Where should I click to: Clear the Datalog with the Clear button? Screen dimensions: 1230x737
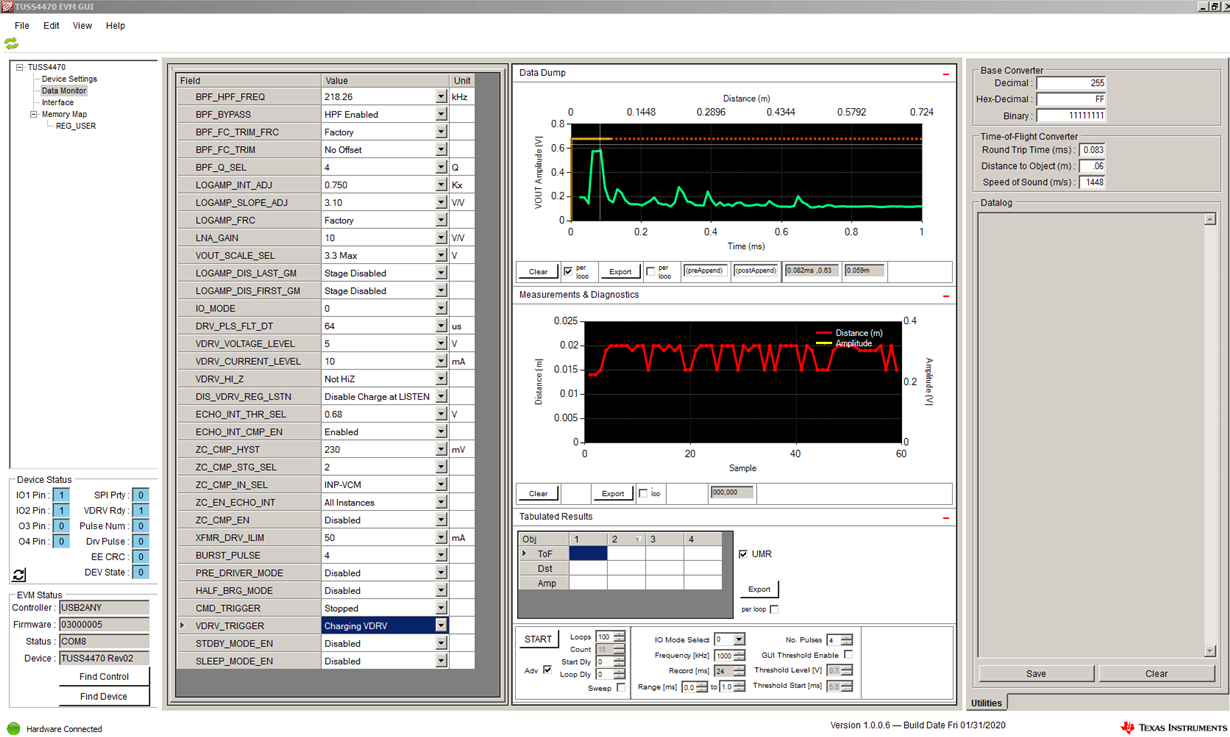pos(1157,673)
